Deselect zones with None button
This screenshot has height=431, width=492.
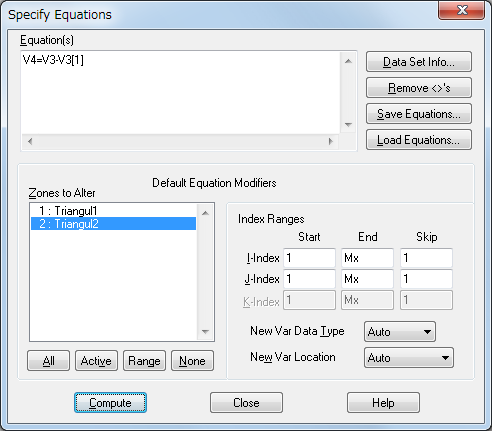[x=192, y=361]
